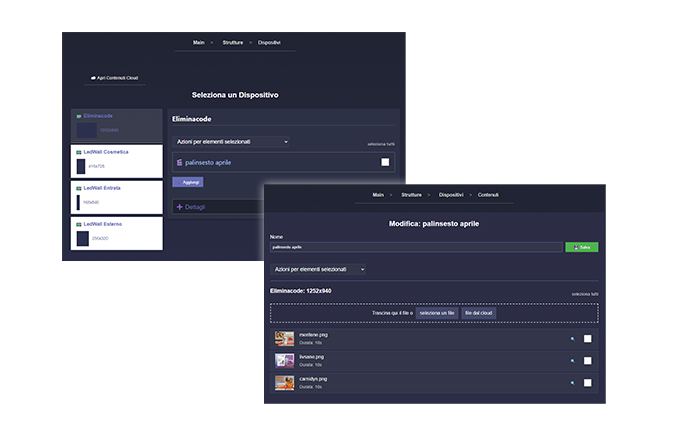Click green device icon beside LedWall Esterno
Screen dimensions: 700x438
pyautogui.click(x=79, y=225)
